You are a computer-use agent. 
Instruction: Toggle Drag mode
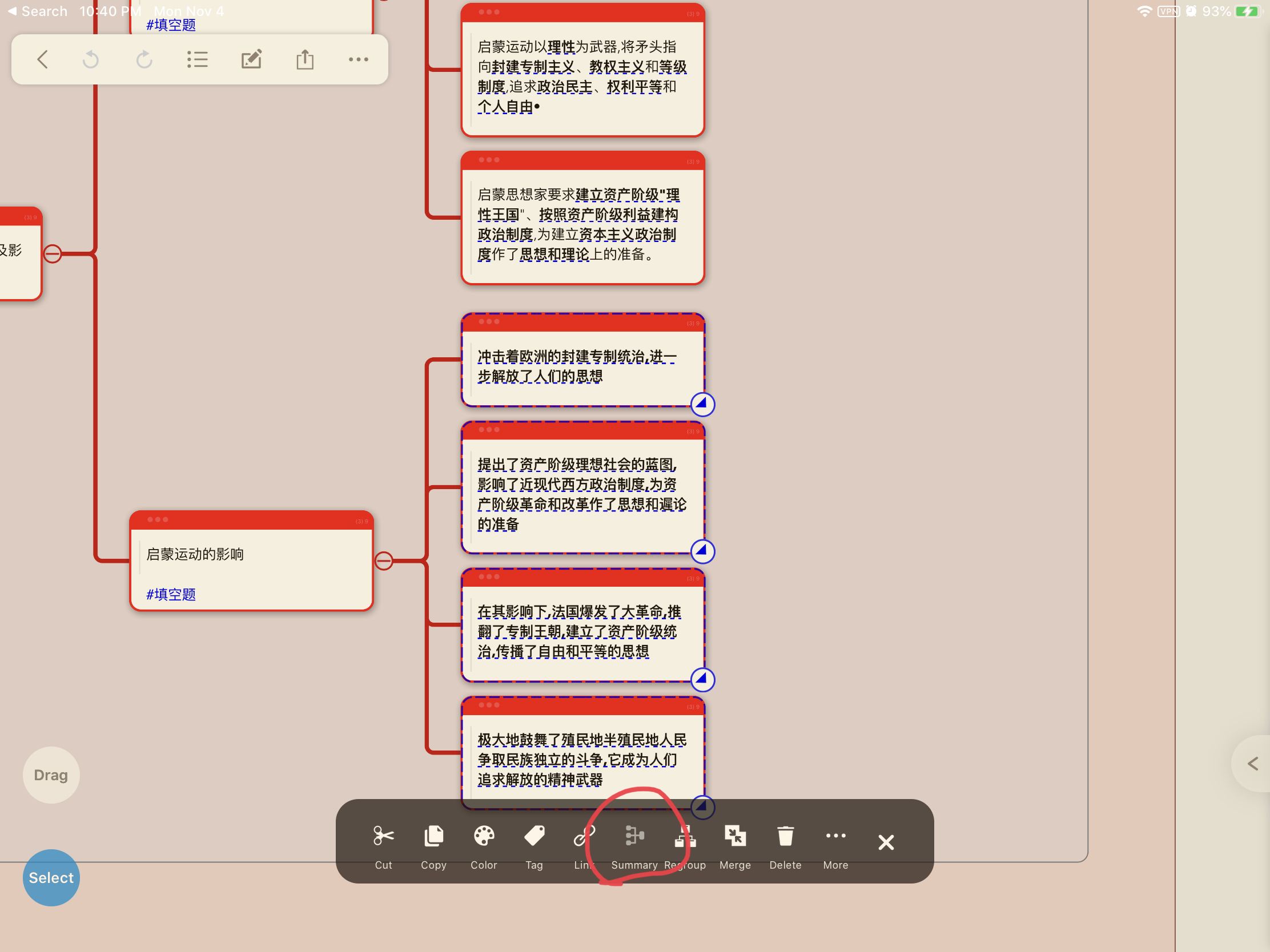click(51, 774)
